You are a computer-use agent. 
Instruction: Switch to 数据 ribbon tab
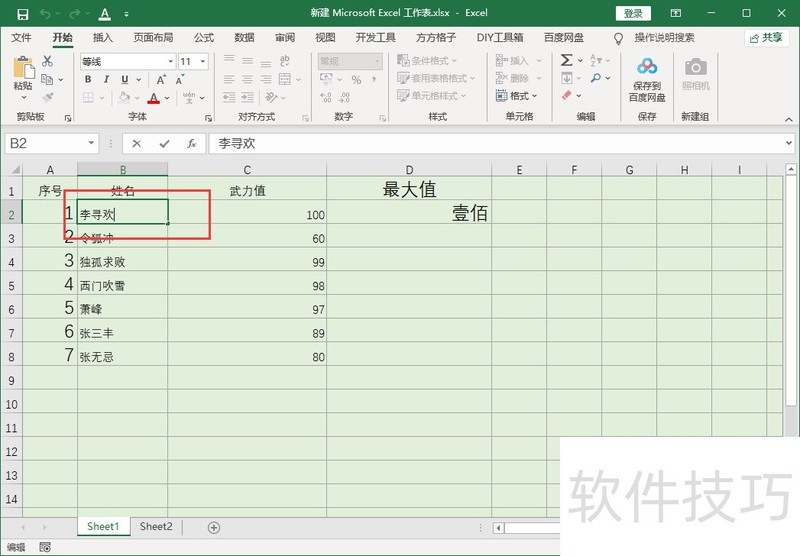pos(244,37)
